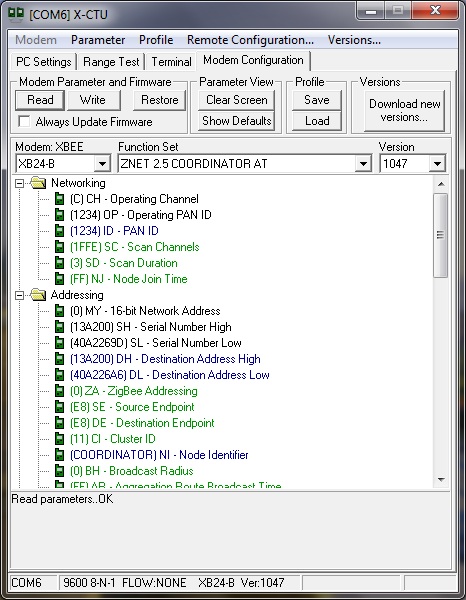Collapse the Addressing tree group
466x600 pixels.
coord(19,295)
